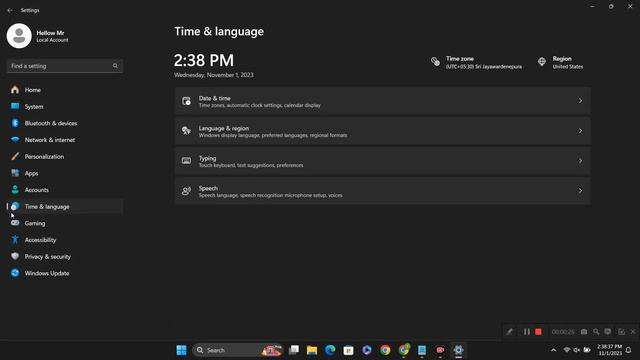Viewport: 640px width, 360px height.
Task: Open the Region United States shortcut
Action: (x=560, y=62)
